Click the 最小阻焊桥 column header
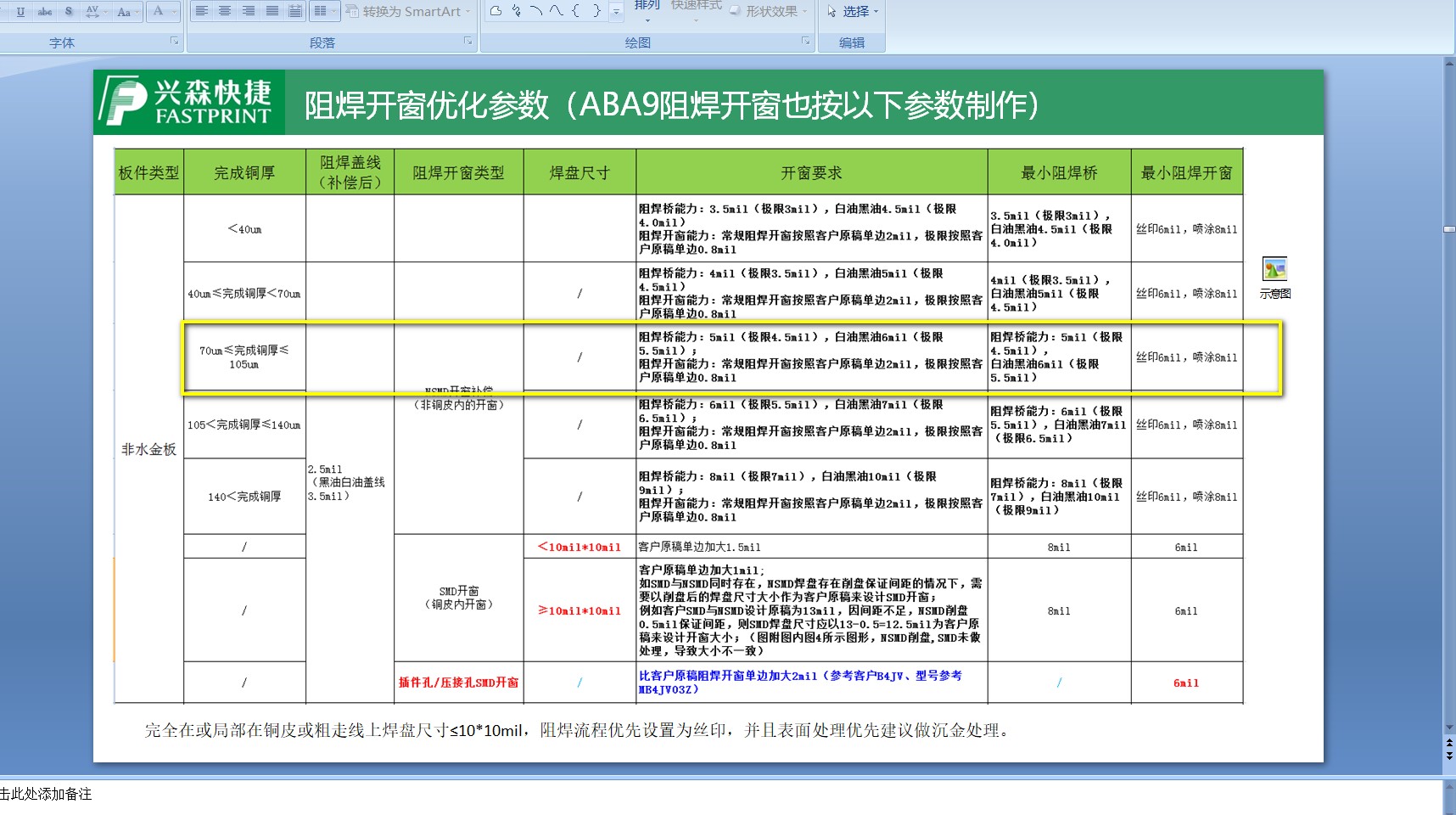 [1059, 172]
